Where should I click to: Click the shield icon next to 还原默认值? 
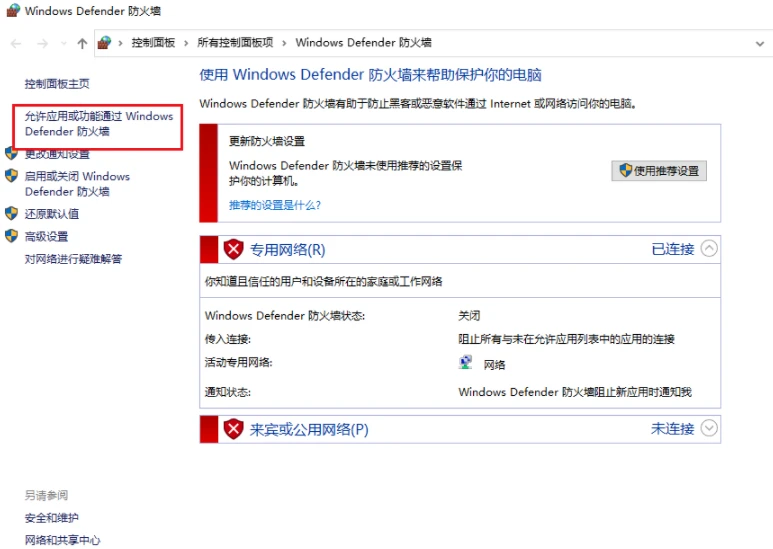(x=12, y=213)
